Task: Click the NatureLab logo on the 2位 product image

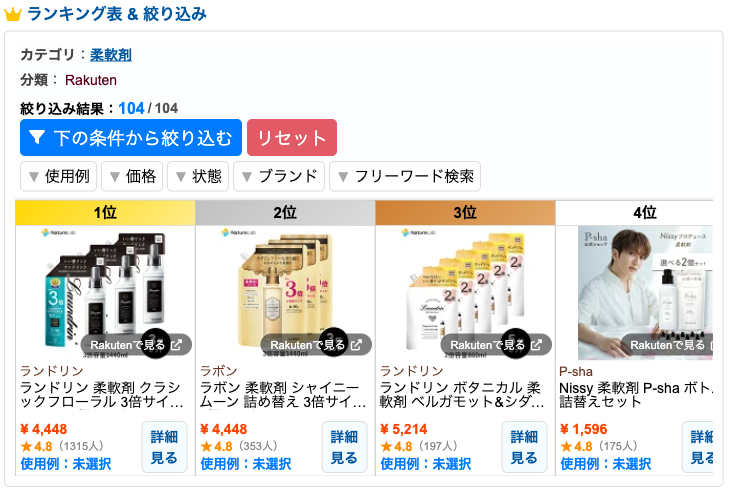Action: [239, 233]
